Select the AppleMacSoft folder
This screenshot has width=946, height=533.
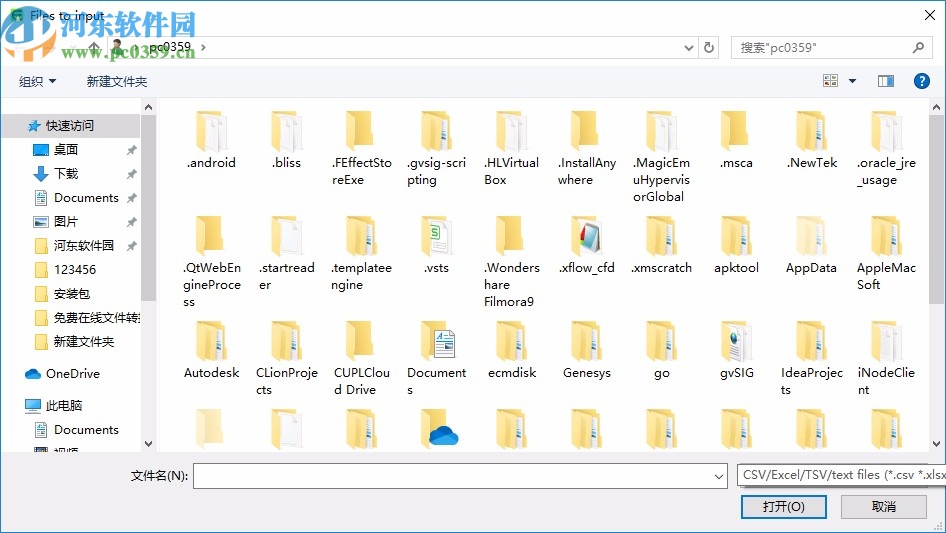click(x=886, y=254)
